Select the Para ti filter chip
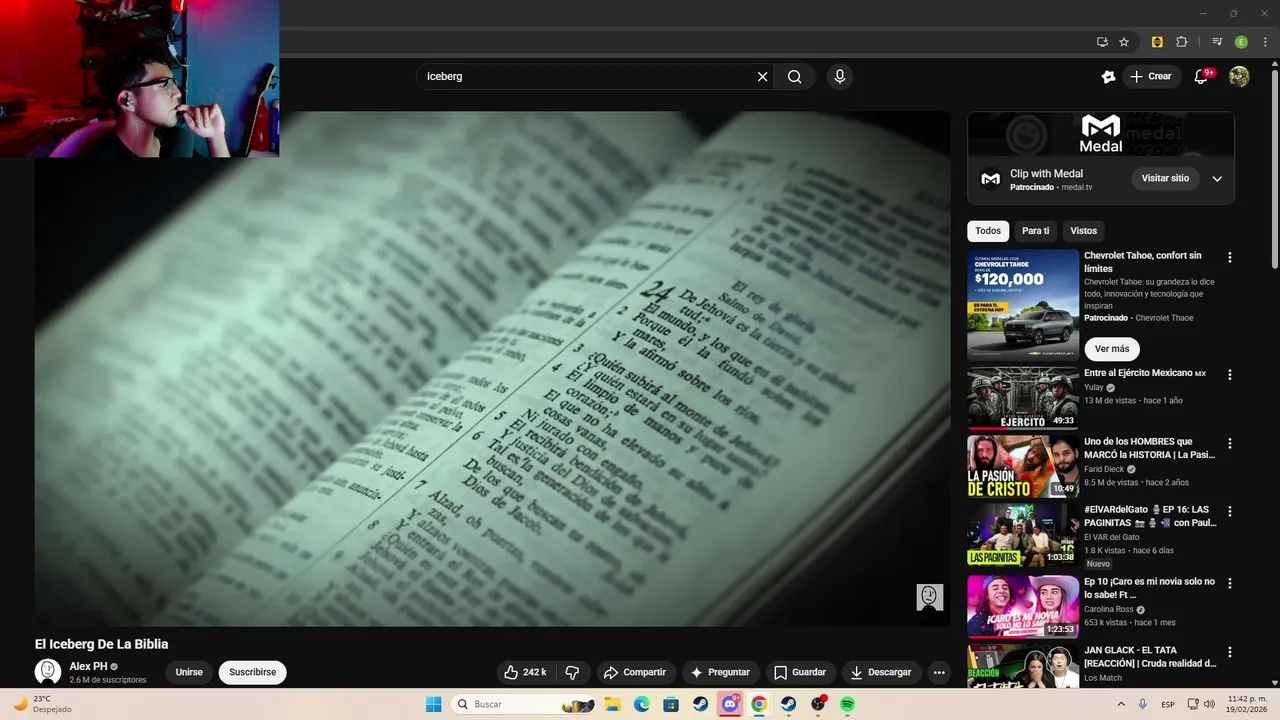This screenshot has height=720, width=1280. click(x=1036, y=231)
